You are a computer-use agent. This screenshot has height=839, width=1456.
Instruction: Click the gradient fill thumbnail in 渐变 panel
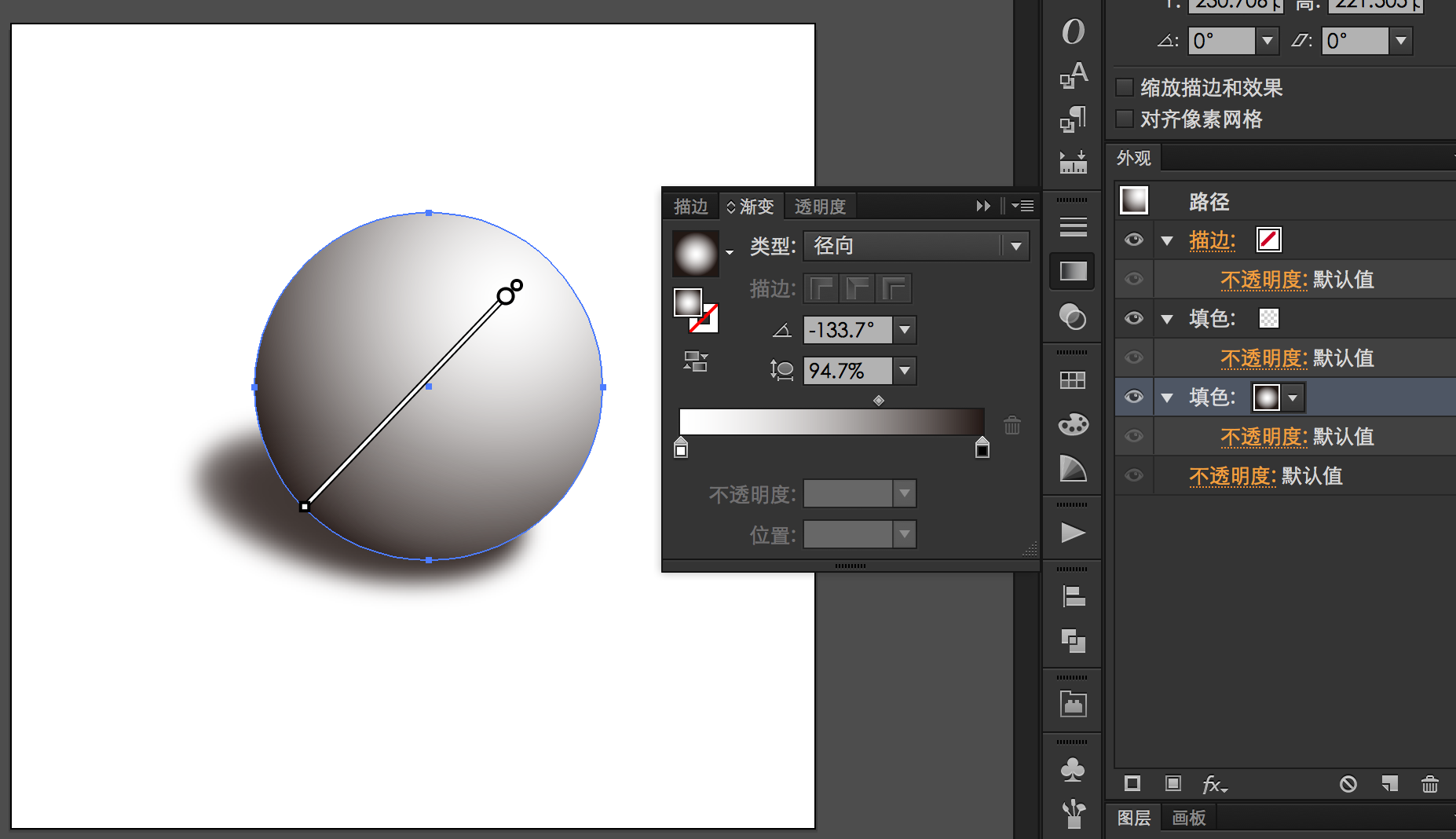tap(695, 253)
